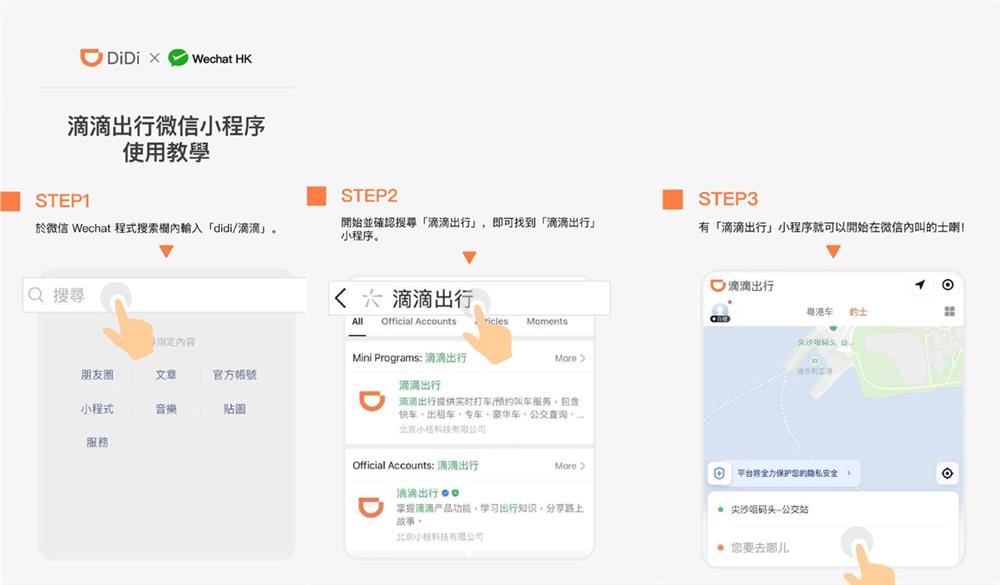Recenter the map with the location crosshair button
Image resolution: width=1000 pixels, height=585 pixels.
947,473
